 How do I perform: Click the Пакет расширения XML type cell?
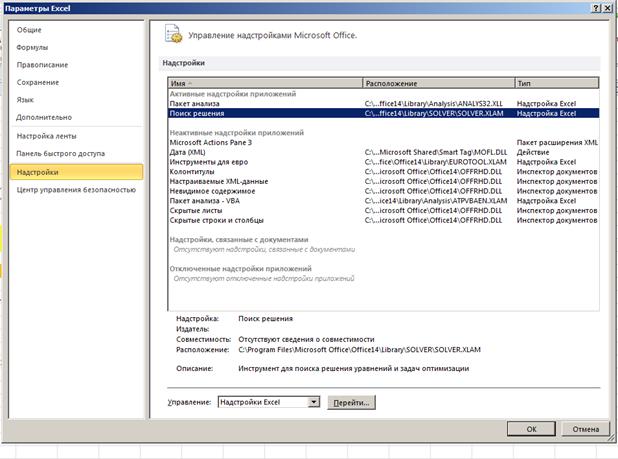pyautogui.click(x=557, y=143)
